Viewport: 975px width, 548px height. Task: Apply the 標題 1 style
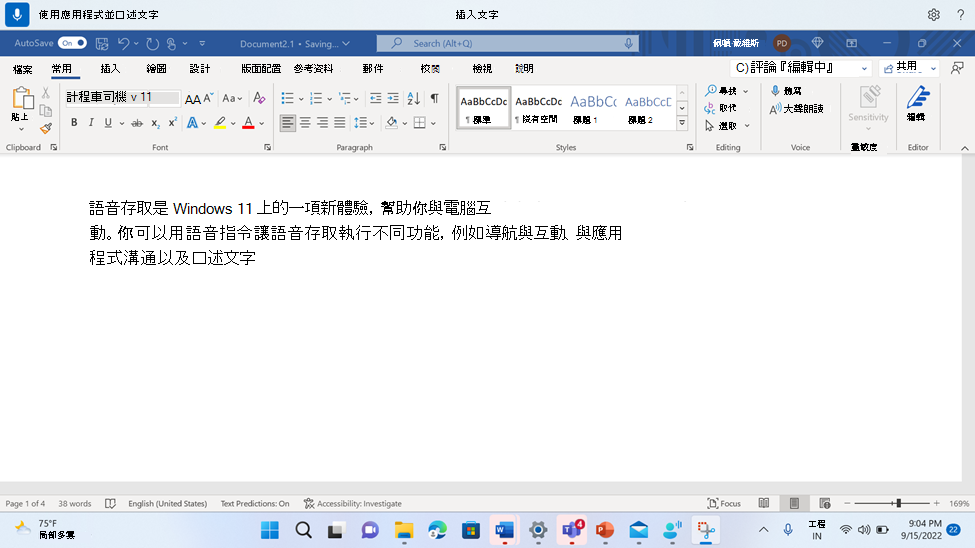tap(593, 108)
